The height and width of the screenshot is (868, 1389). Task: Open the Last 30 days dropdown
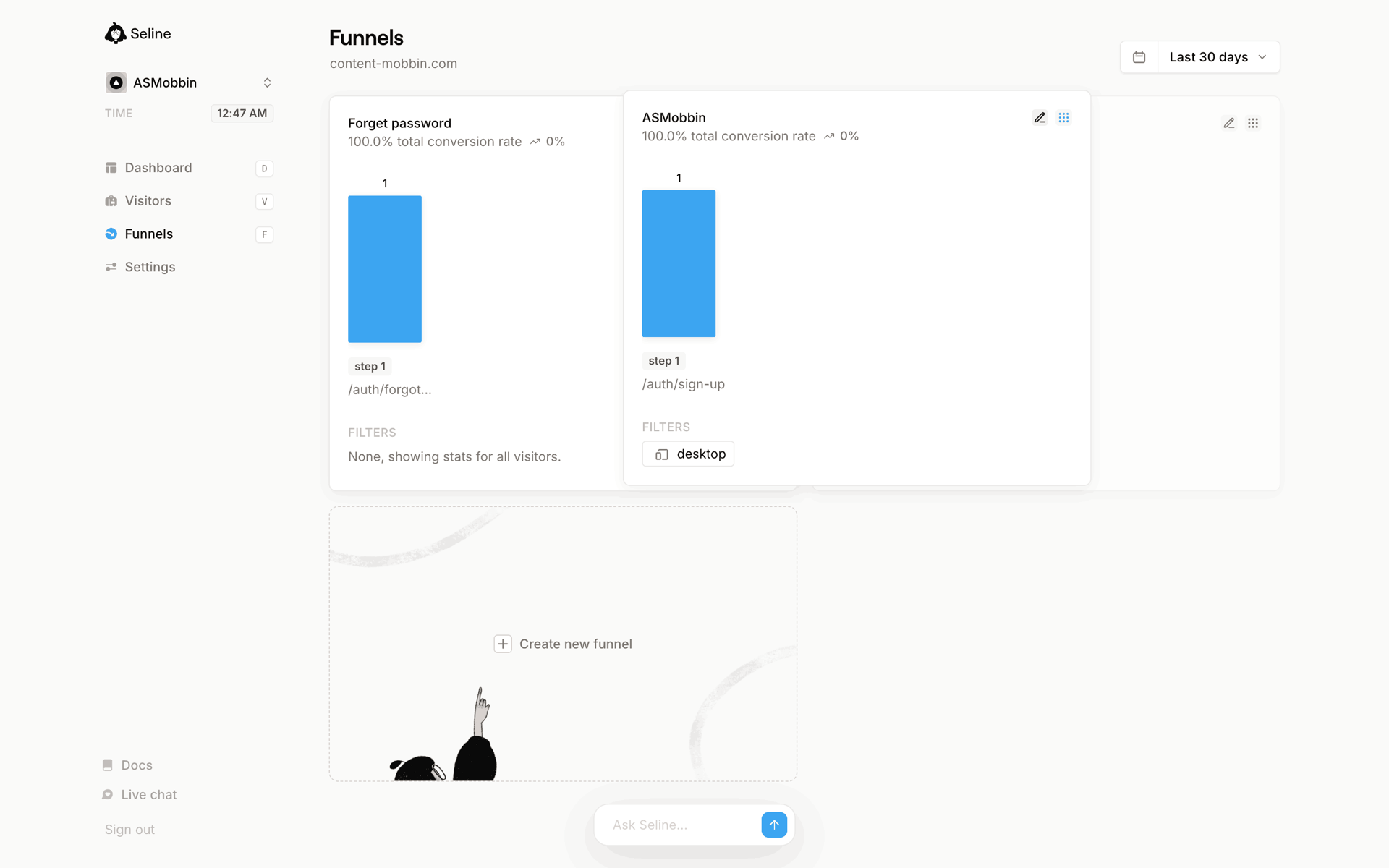[x=1219, y=57]
